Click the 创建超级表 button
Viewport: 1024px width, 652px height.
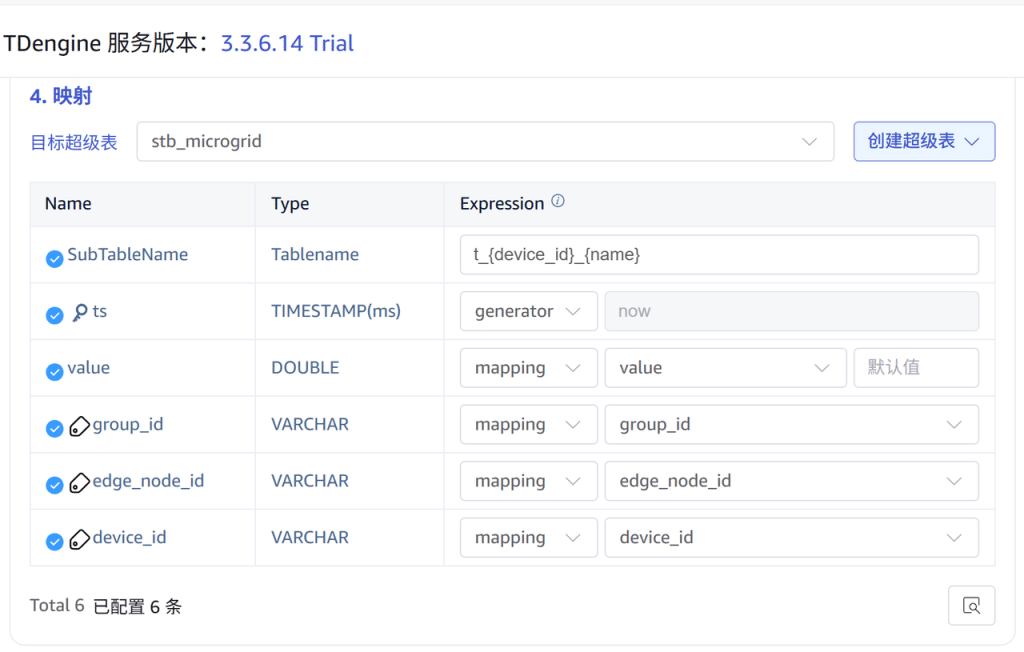[x=913, y=141]
